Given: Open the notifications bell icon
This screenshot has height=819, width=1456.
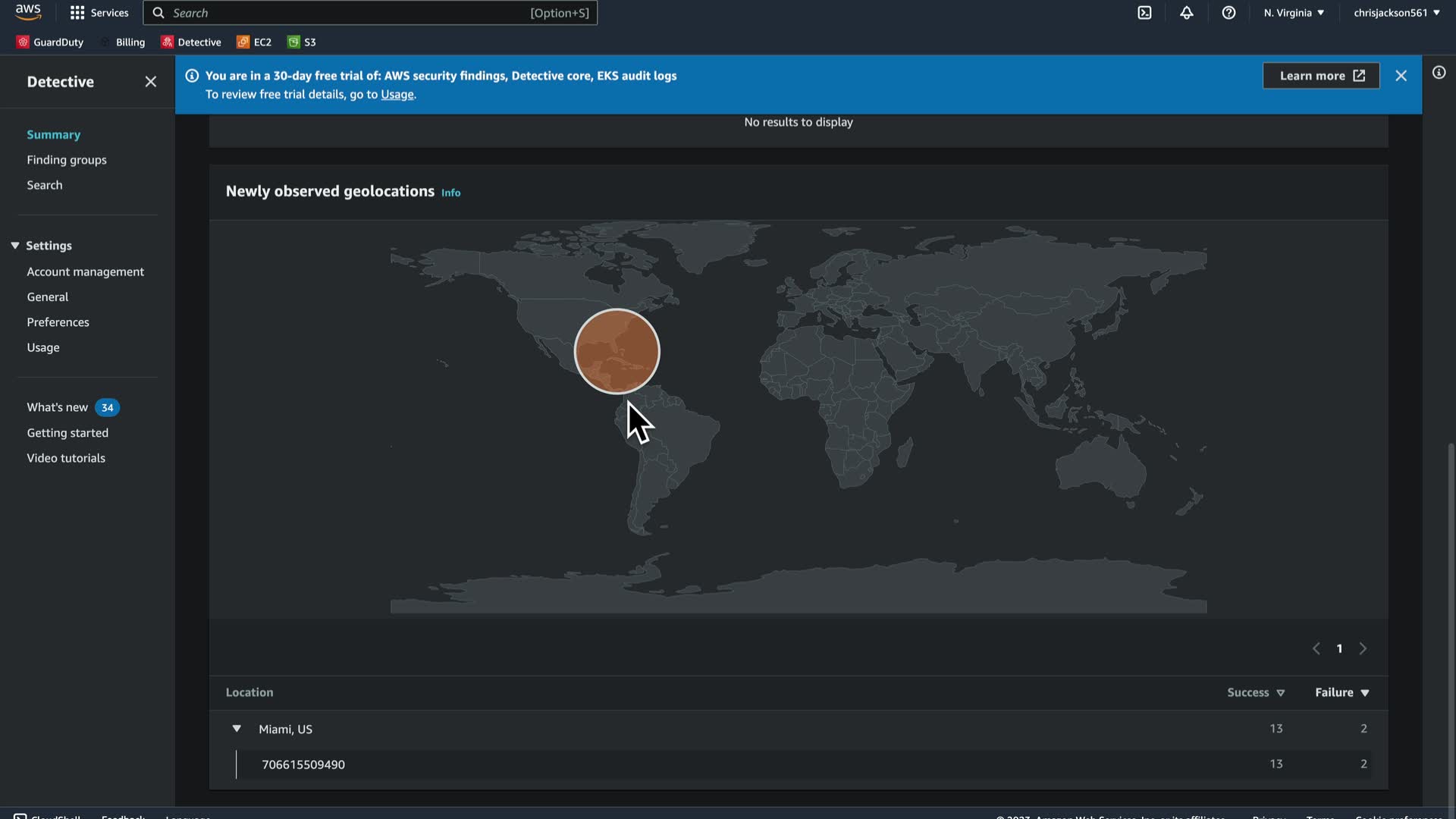Looking at the screenshot, I should pyautogui.click(x=1187, y=13).
